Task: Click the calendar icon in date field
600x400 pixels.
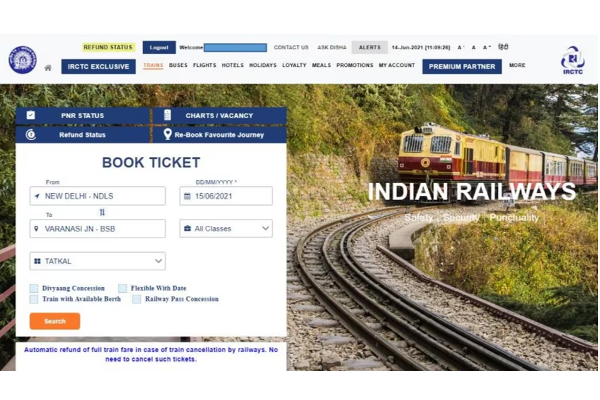Action: 187,196
